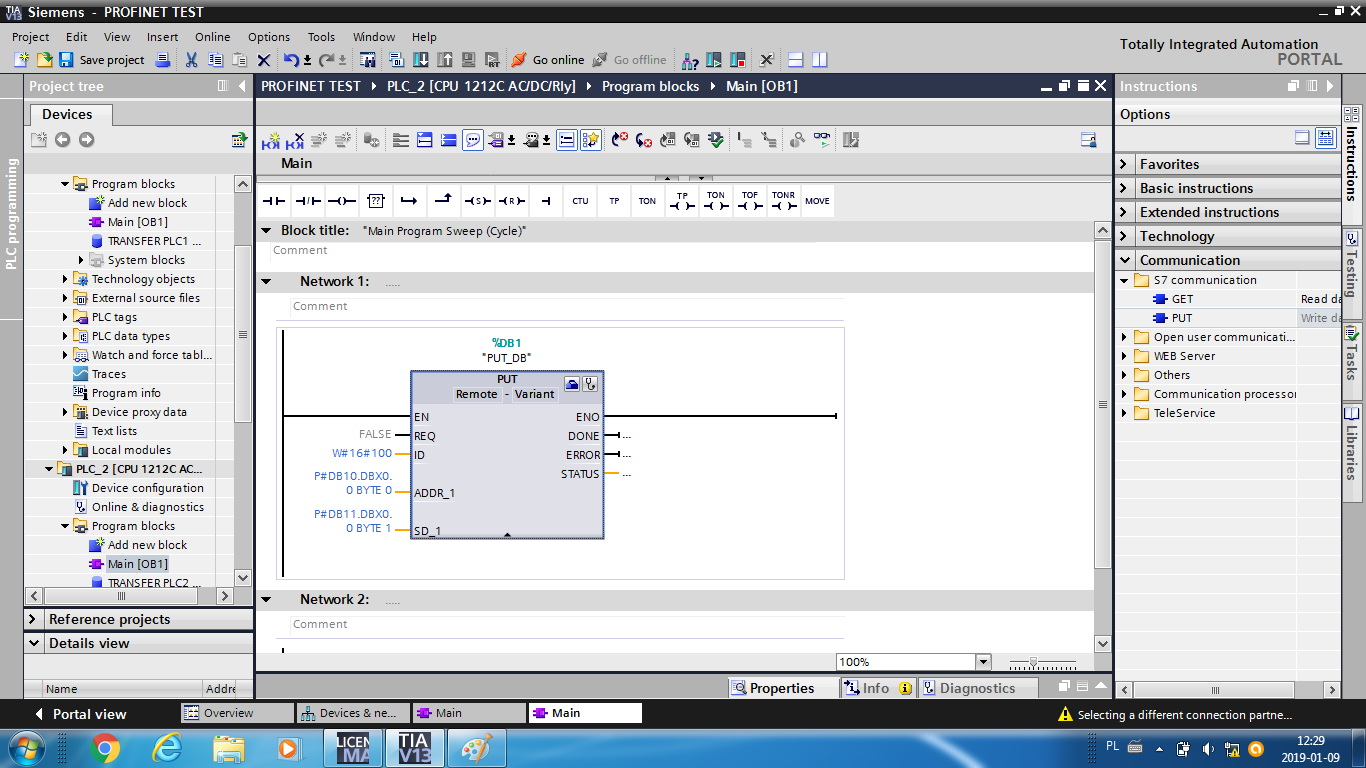
Task: Add a TONR timer coil
Action: click(x=783, y=201)
